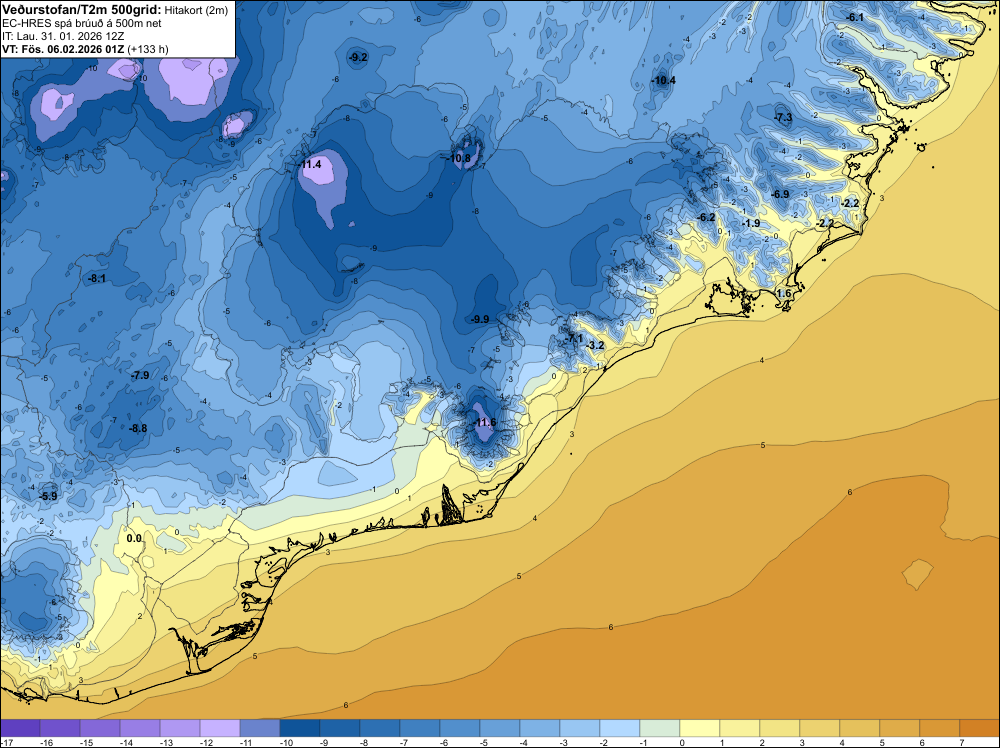Select the medium blue legend swatch between -6 and -5
Viewport: 1000px width, 748px height.
[460, 728]
